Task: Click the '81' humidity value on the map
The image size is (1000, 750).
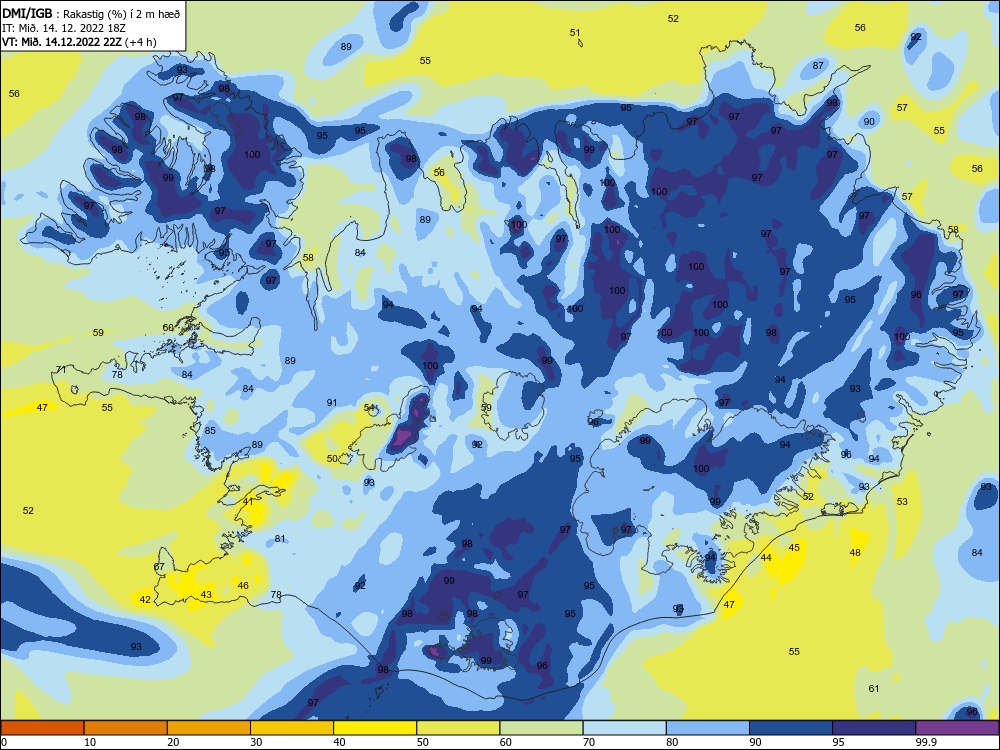Action: pos(280,538)
